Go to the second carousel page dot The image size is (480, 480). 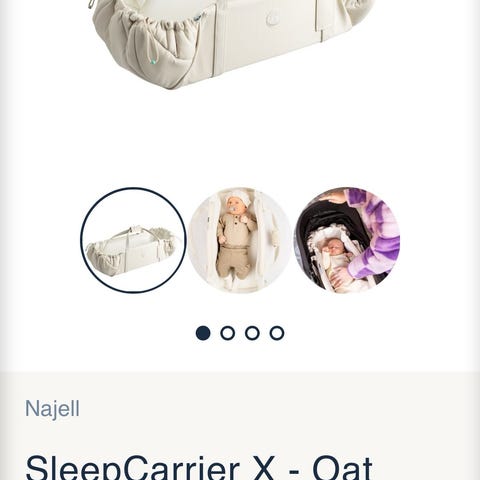click(x=228, y=333)
